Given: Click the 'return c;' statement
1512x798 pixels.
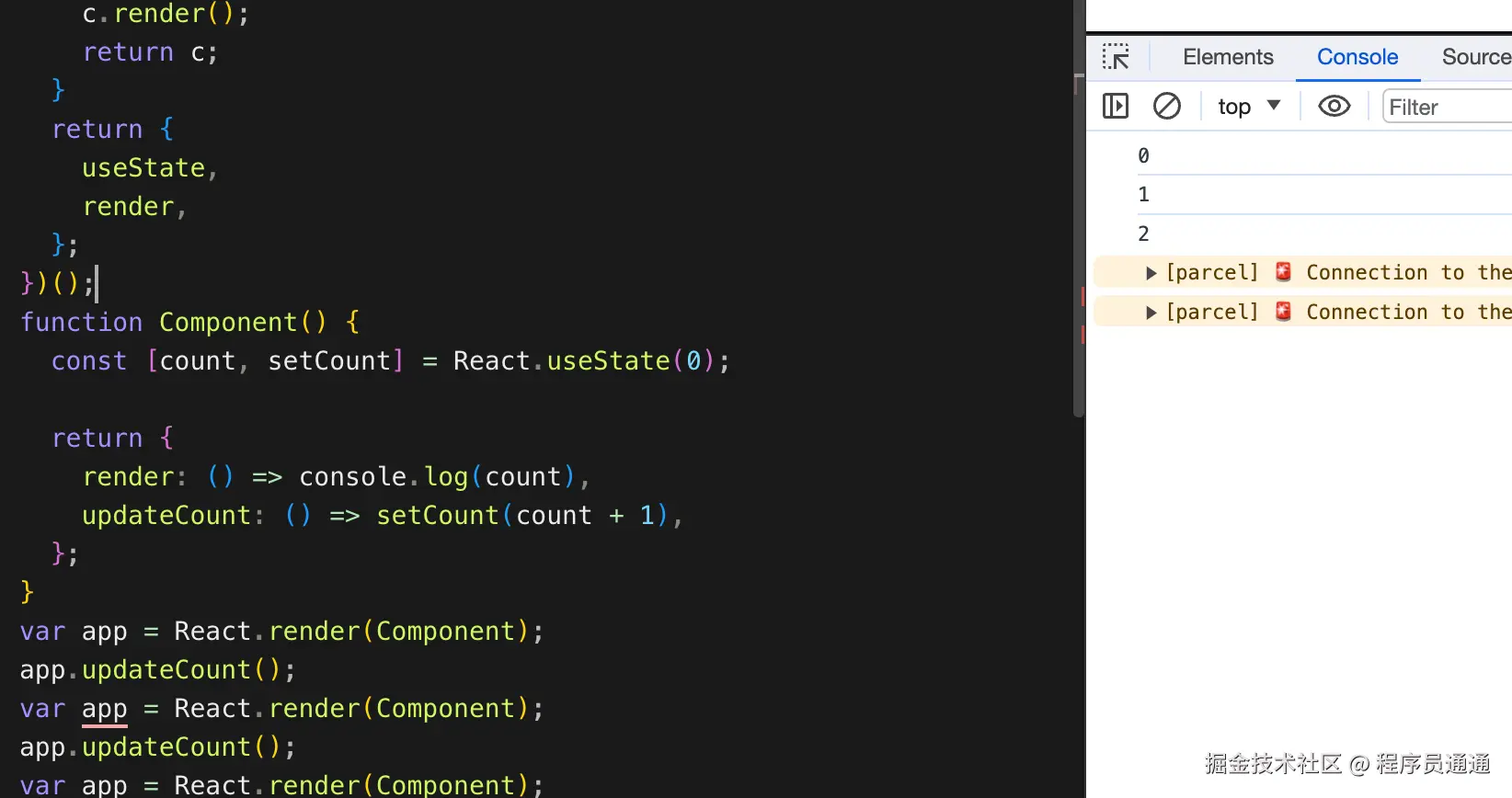Looking at the screenshot, I should [x=150, y=51].
